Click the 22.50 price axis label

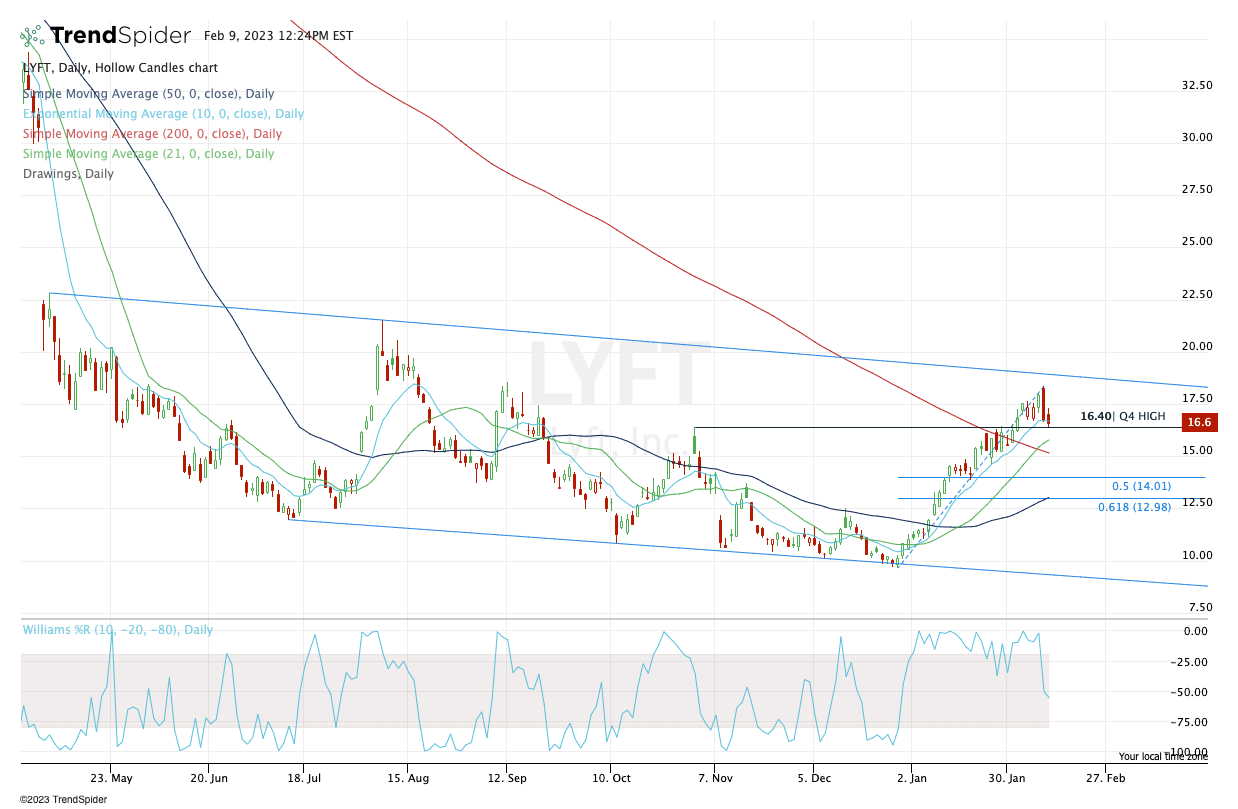(x=1197, y=294)
